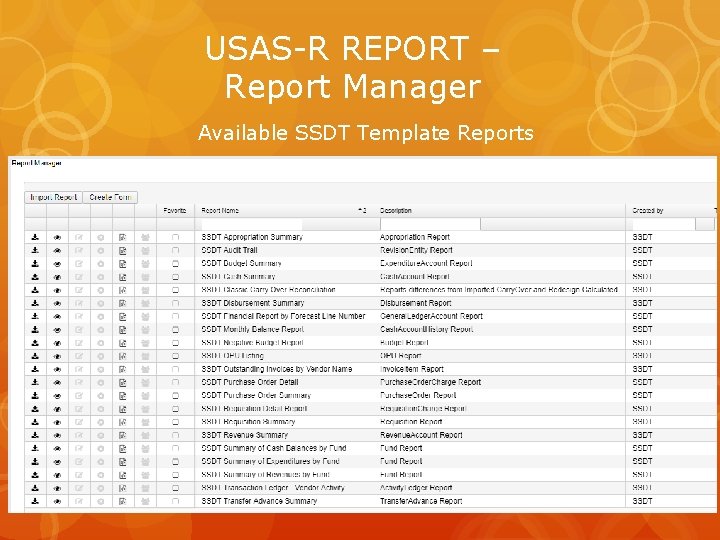Click 'TransferAdvance Report' description text
Screen dimensions: 720x540
click(x=421, y=501)
